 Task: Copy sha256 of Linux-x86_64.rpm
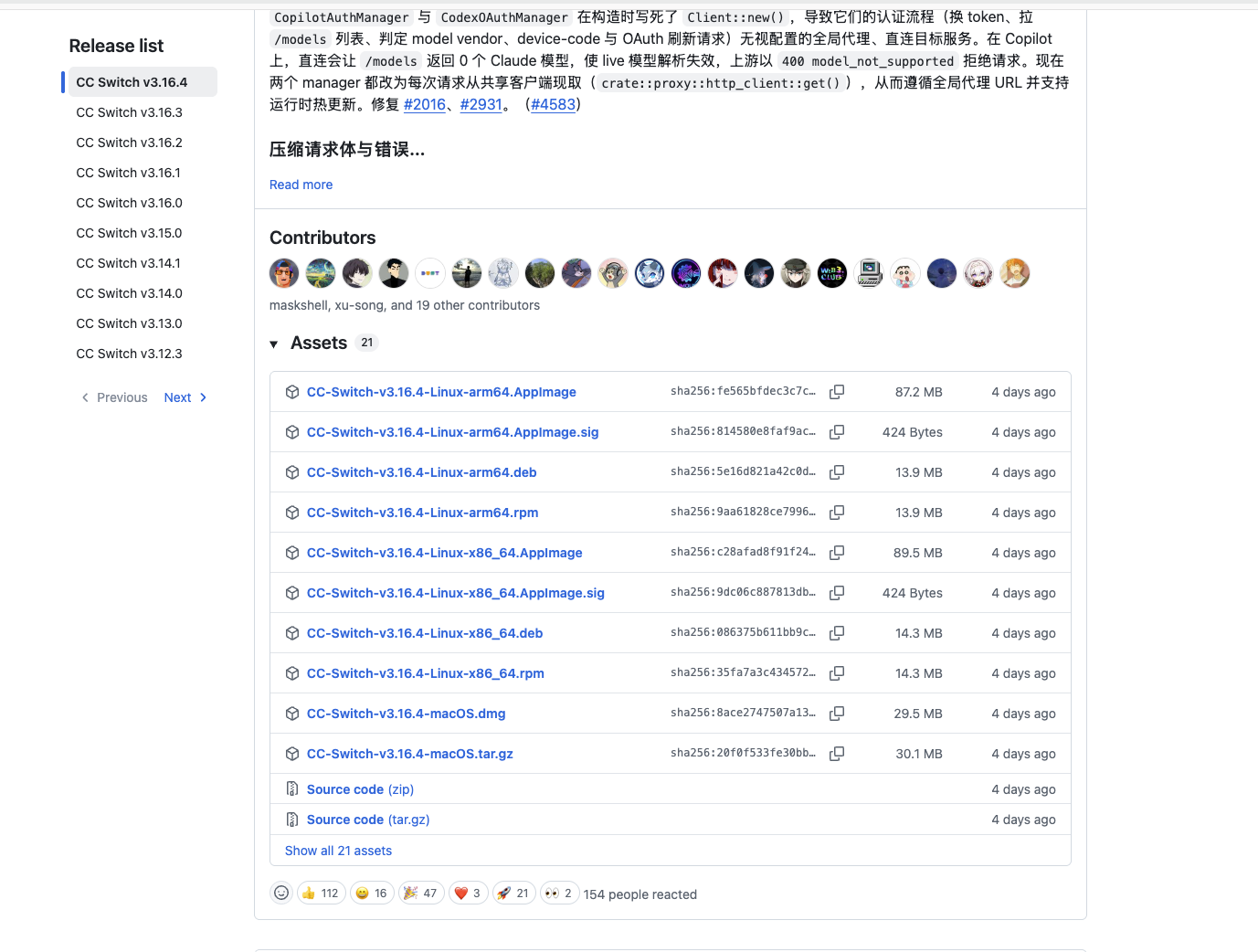(836, 673)
